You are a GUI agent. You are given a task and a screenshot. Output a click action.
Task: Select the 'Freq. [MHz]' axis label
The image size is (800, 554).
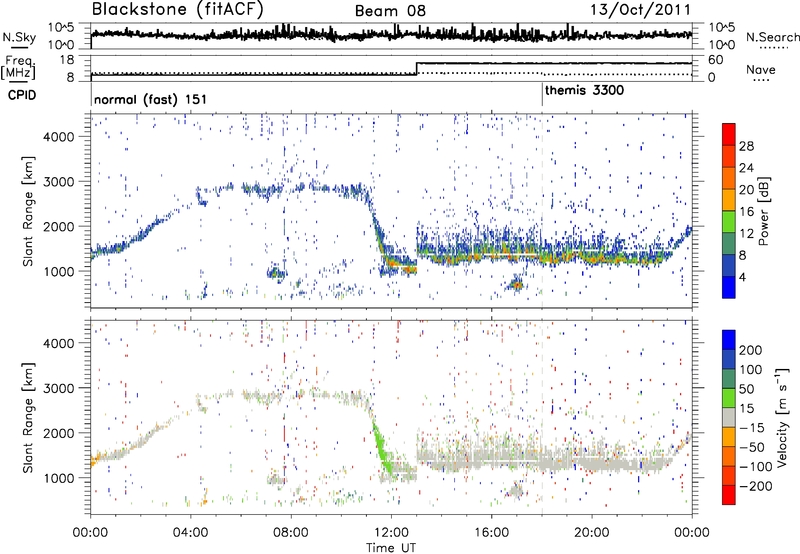point(18,67)
